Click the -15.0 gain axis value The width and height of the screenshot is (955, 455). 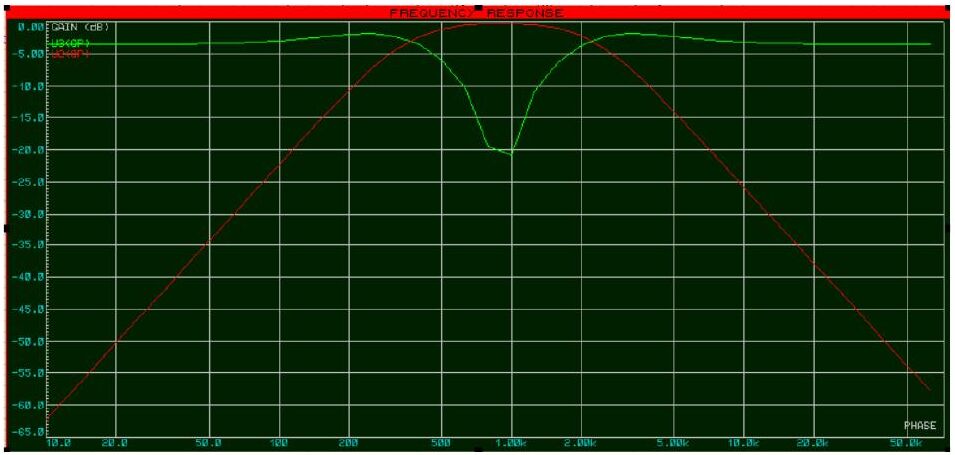[28, 118]
